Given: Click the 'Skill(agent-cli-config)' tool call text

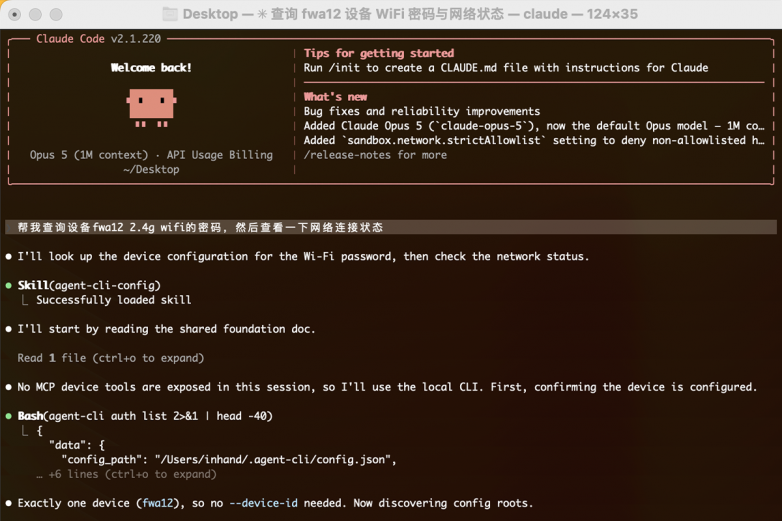Looking at the screenshot, I should click(x=89, y=286).
